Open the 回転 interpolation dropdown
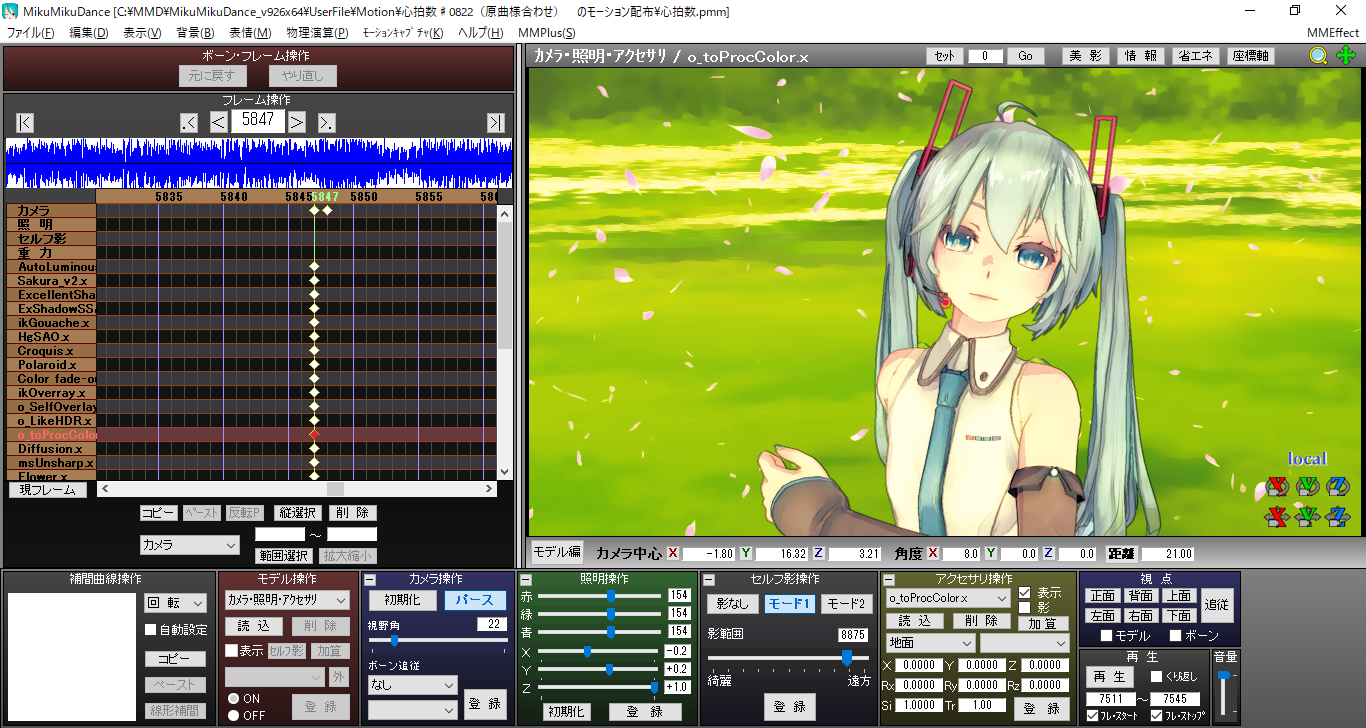This screenshot has height=728, width=1366. coord(175,603)
